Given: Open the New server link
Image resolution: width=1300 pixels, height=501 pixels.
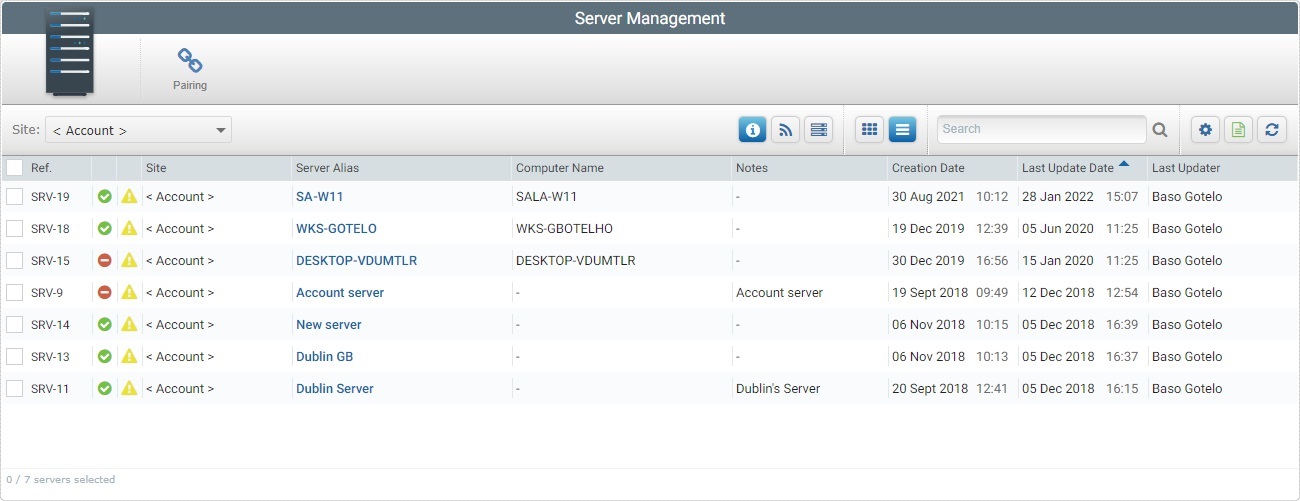Looking at the screenshot, I should pyautogui.click(x=329, y=325).
